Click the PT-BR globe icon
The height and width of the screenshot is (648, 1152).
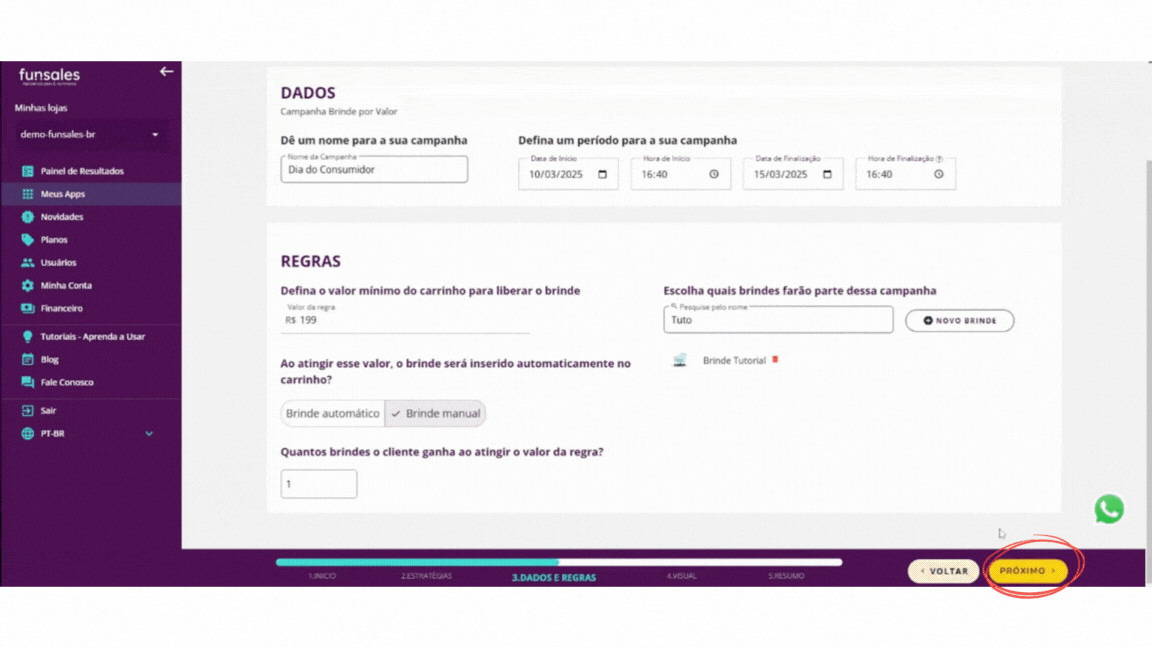tap(27, 433)
